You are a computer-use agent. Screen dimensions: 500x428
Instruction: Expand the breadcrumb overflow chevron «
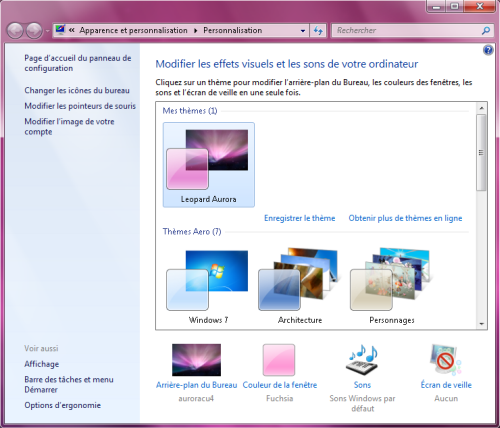pyautogui.click(x=72, y=30)
